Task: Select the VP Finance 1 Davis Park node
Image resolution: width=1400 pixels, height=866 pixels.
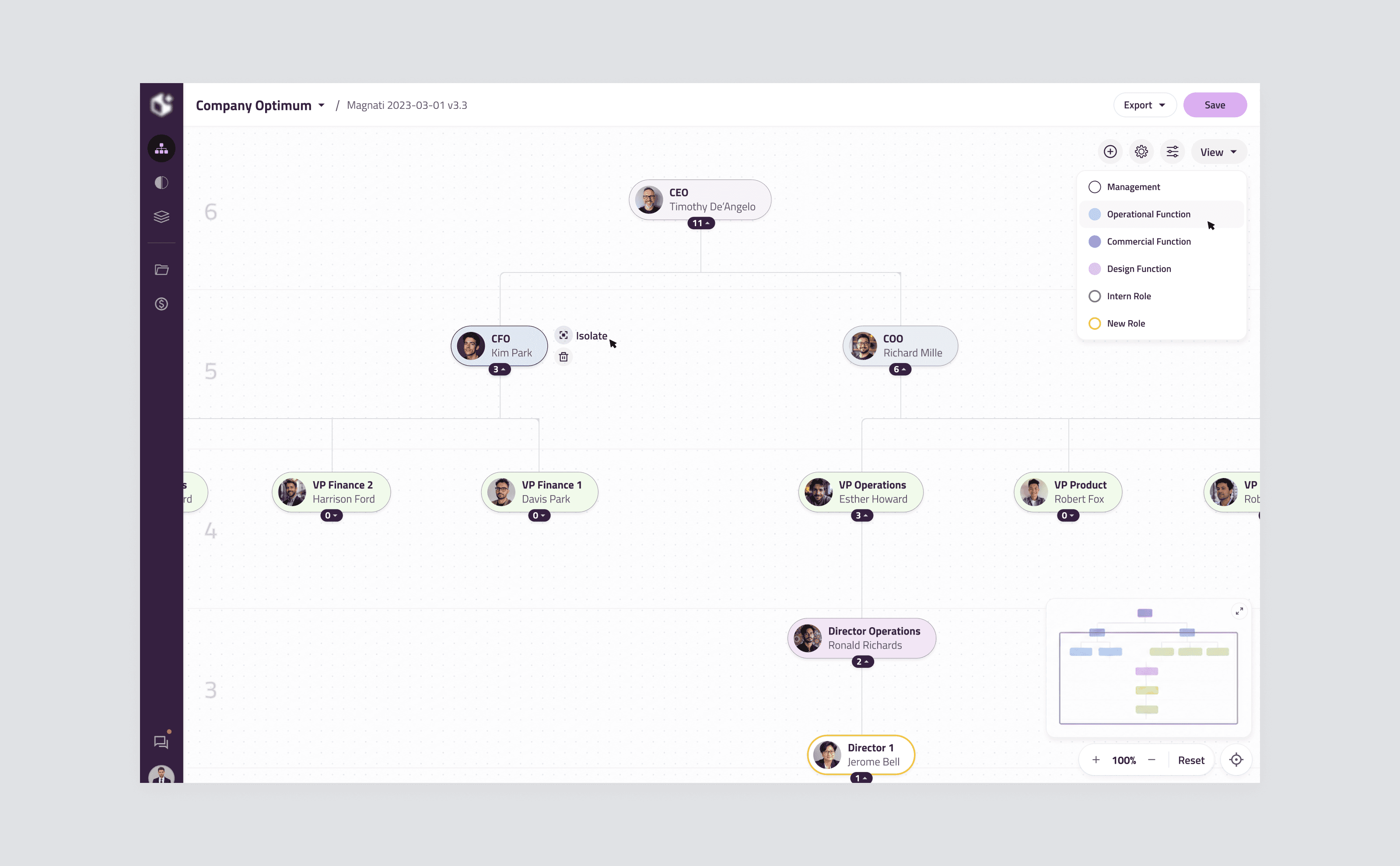Action: click(539, 492)
